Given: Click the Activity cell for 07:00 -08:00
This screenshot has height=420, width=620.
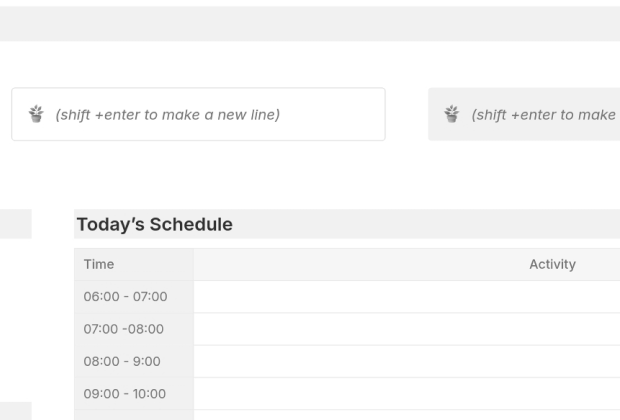Looking at the screenshot, I should pyautogui.click(x=405, y=329).
